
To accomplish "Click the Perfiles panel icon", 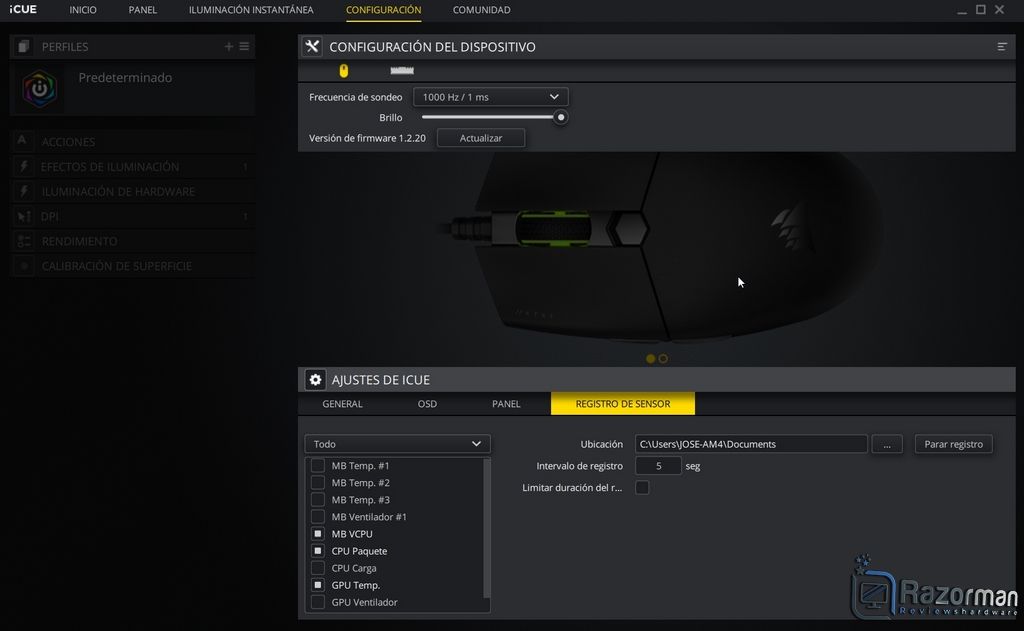I will [x=24, y=46].
